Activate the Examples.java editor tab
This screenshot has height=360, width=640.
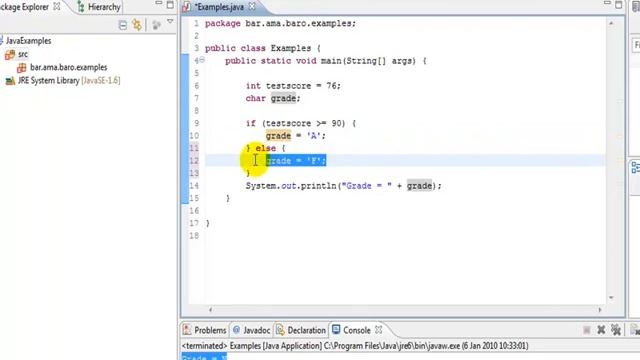[219, 7]
